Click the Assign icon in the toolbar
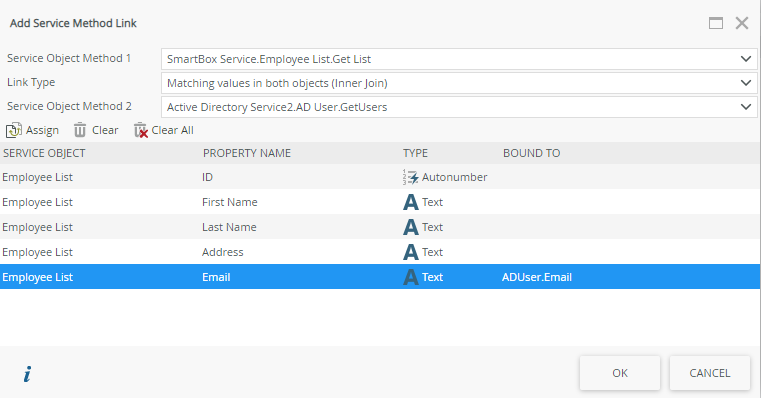The width and height of the screenshot is (761, 398). [x=14, y=130]
